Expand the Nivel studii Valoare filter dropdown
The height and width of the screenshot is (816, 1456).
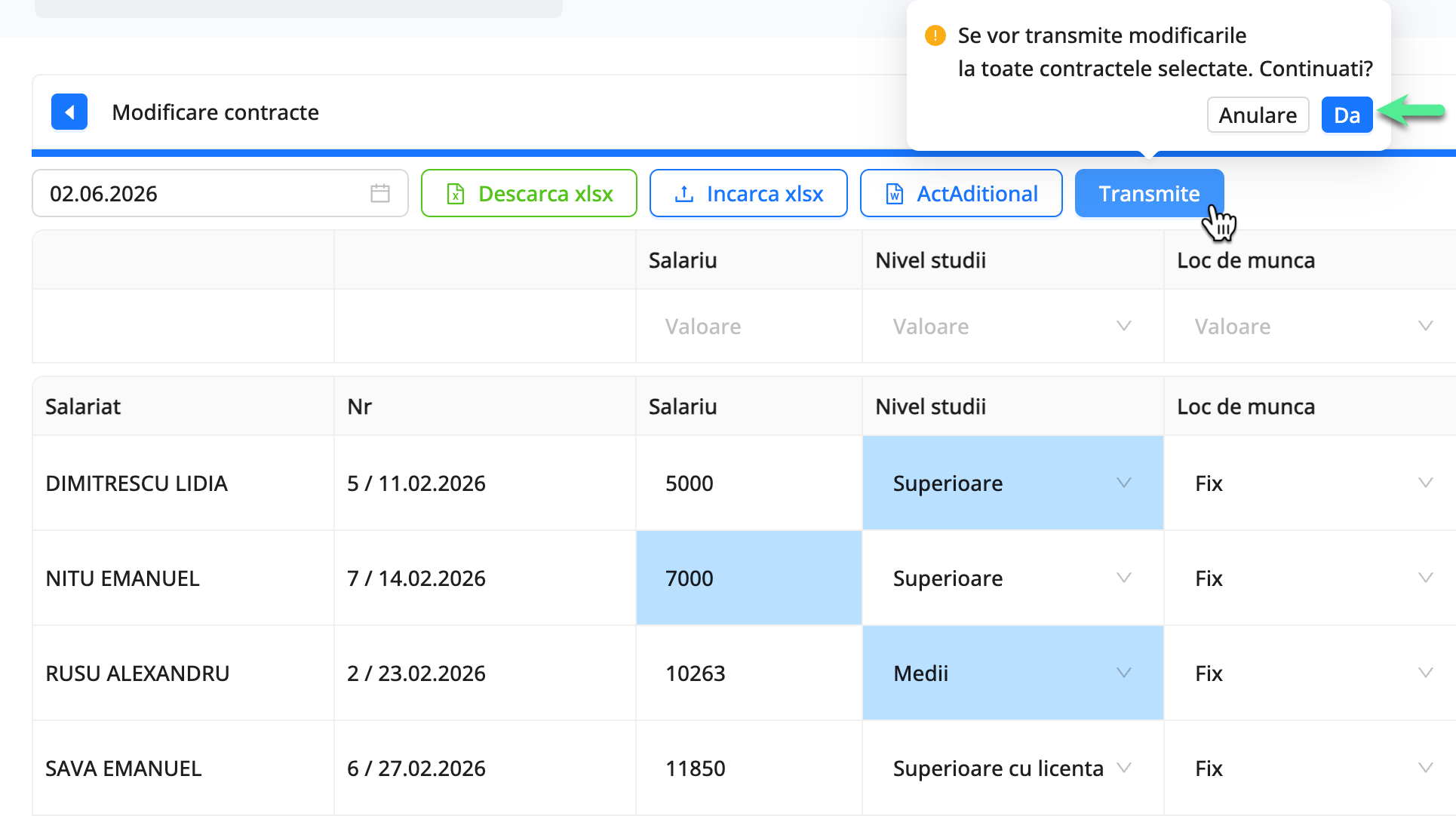click(x=1123, y=326)
